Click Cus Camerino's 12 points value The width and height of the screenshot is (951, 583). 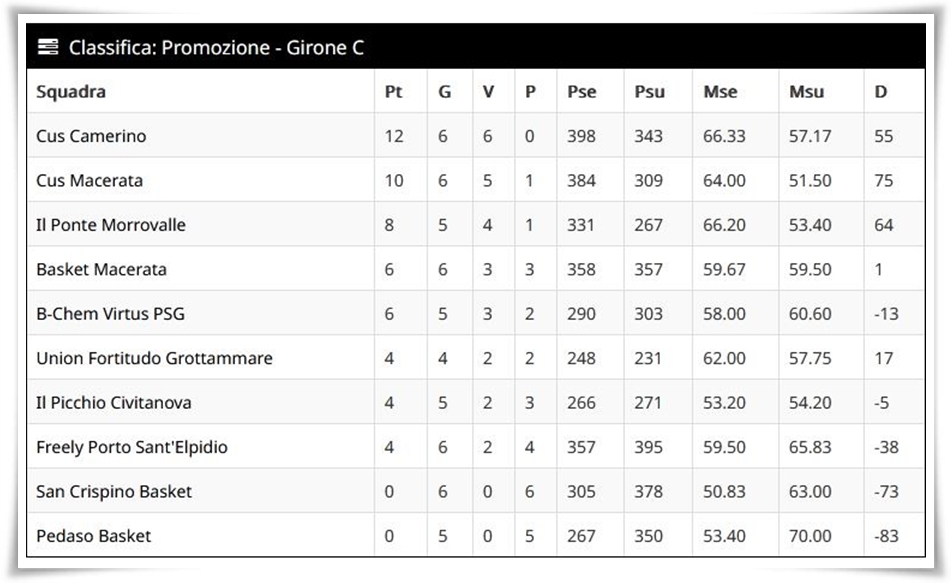(x=394, y=136)
